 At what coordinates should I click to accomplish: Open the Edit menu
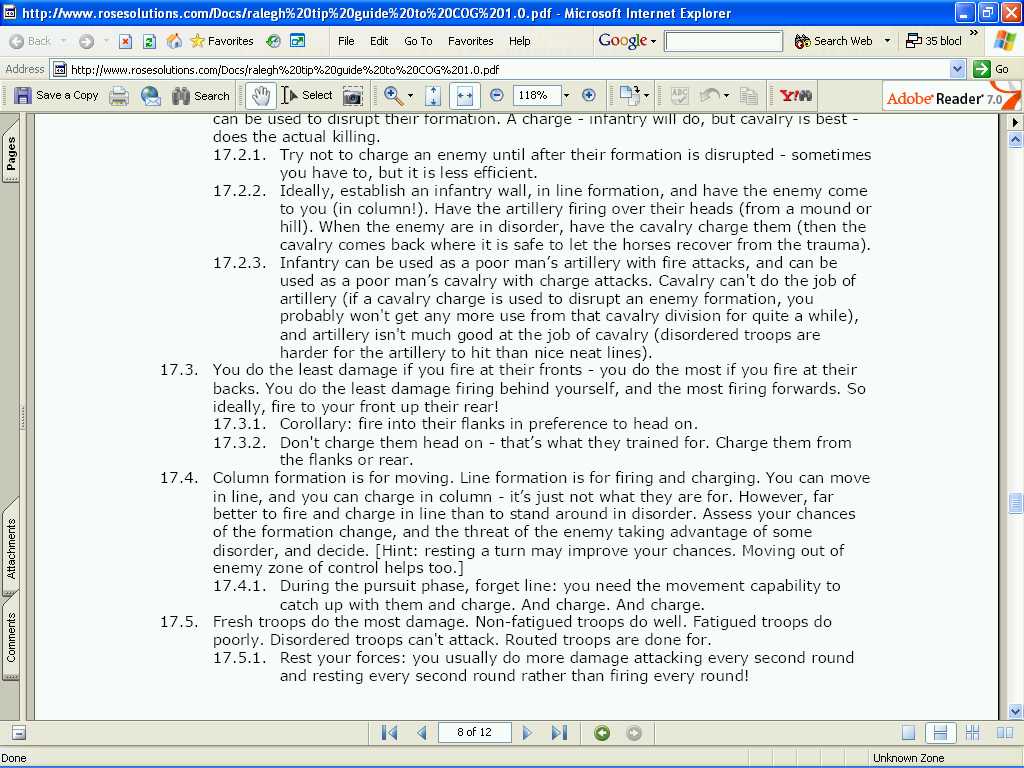tap(379, 41)
